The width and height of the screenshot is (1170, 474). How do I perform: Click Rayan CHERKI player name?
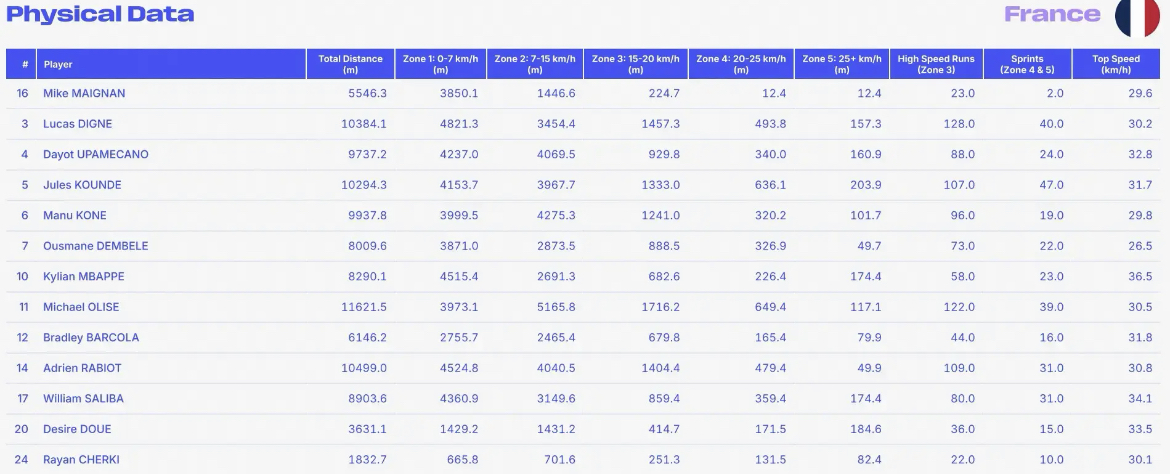81,460
